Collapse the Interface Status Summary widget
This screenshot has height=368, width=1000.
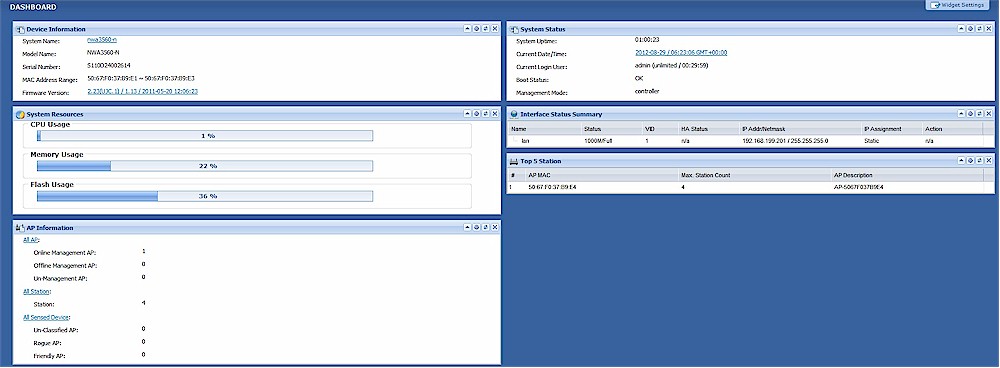pyautogui.click(x=961, y=114)
